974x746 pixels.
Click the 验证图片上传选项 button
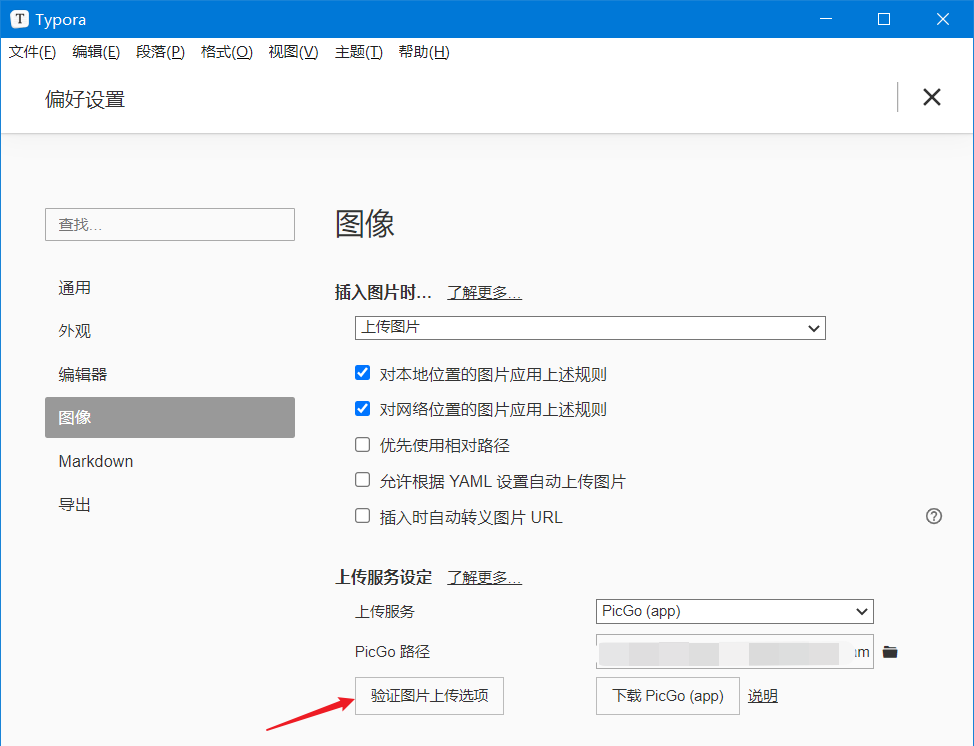428,695
